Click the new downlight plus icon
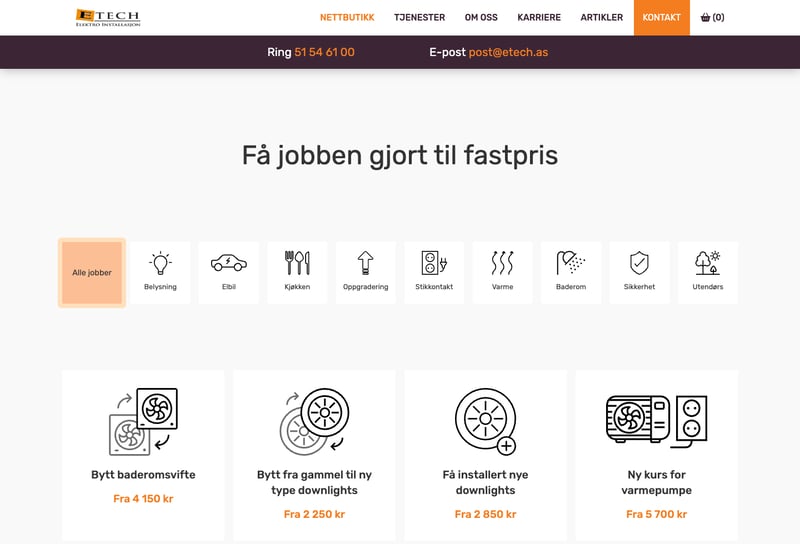This screenshot has width=800, height=544. pyautogui.click(x=485, y=422)
